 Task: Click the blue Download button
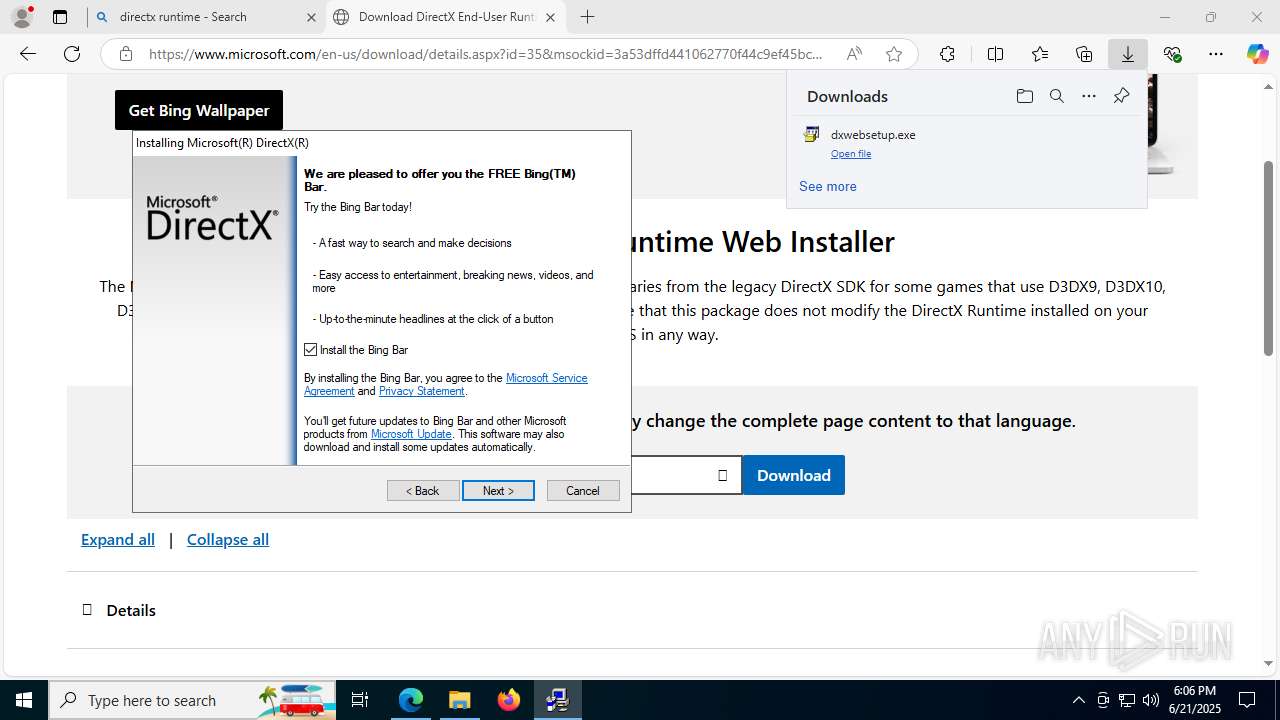[x=794, y=475]
